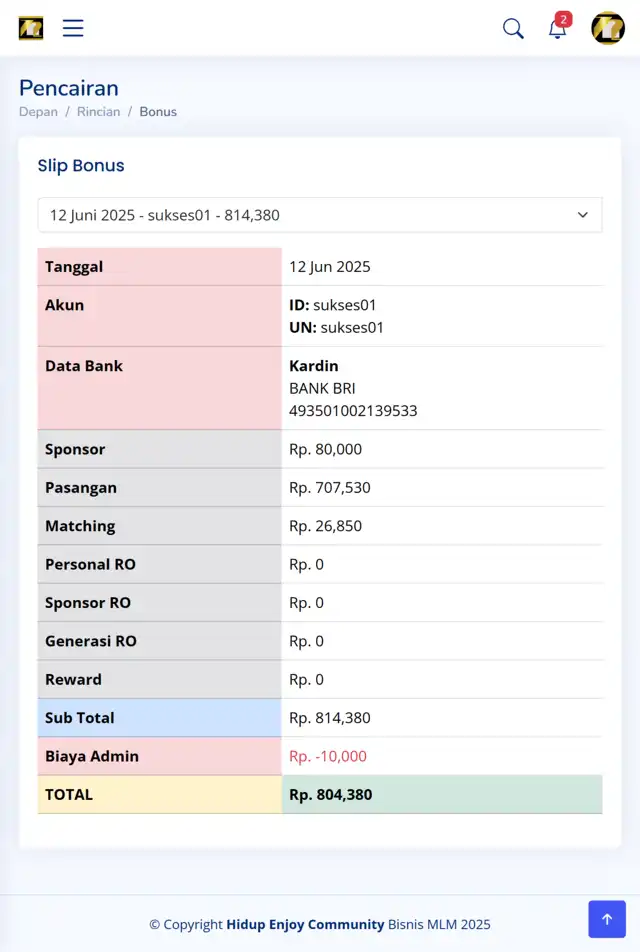Click the site logo in the header
This screenshot has width=640, height=952.
point(31,28)
